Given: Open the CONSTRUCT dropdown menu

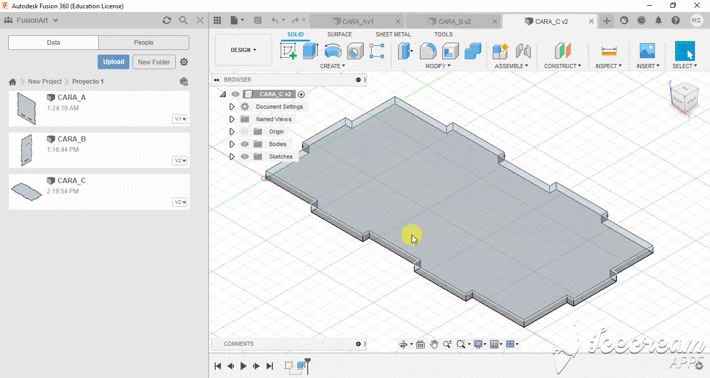Looking at the screenshot, I should click(x=562, y=66).
